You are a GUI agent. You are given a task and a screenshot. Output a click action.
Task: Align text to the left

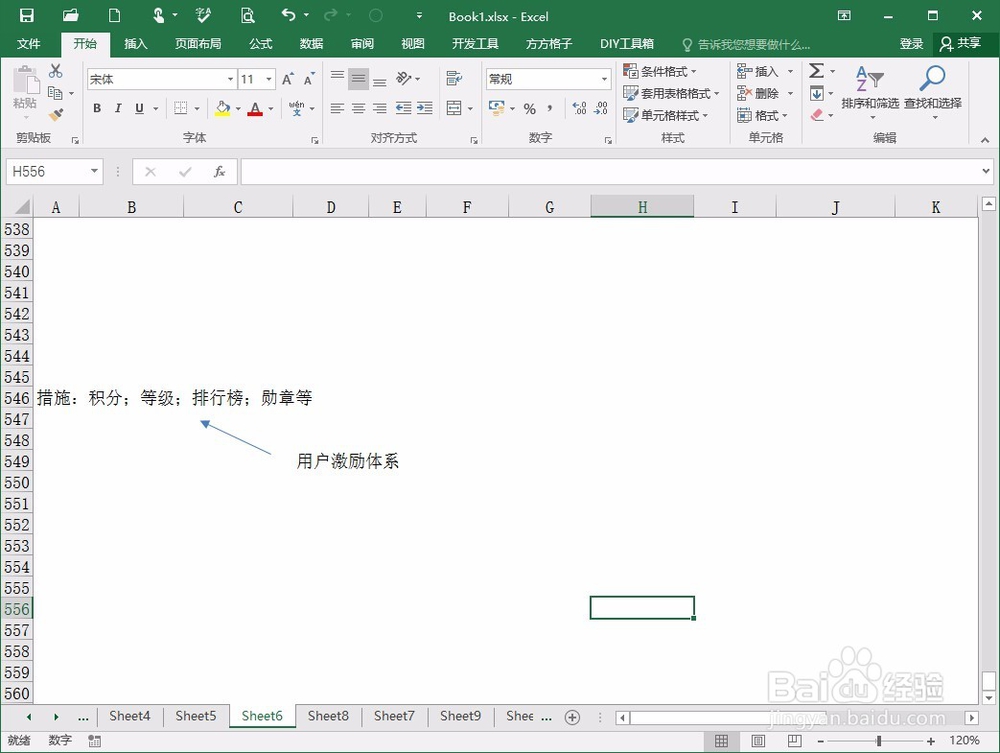coord(337,108)
